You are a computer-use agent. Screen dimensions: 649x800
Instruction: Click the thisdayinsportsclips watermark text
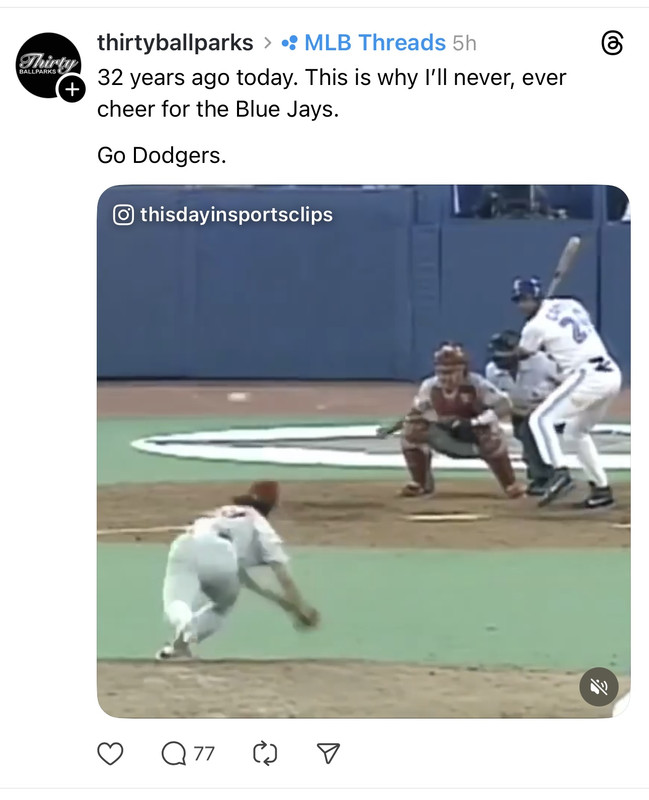tap(236, 215)
